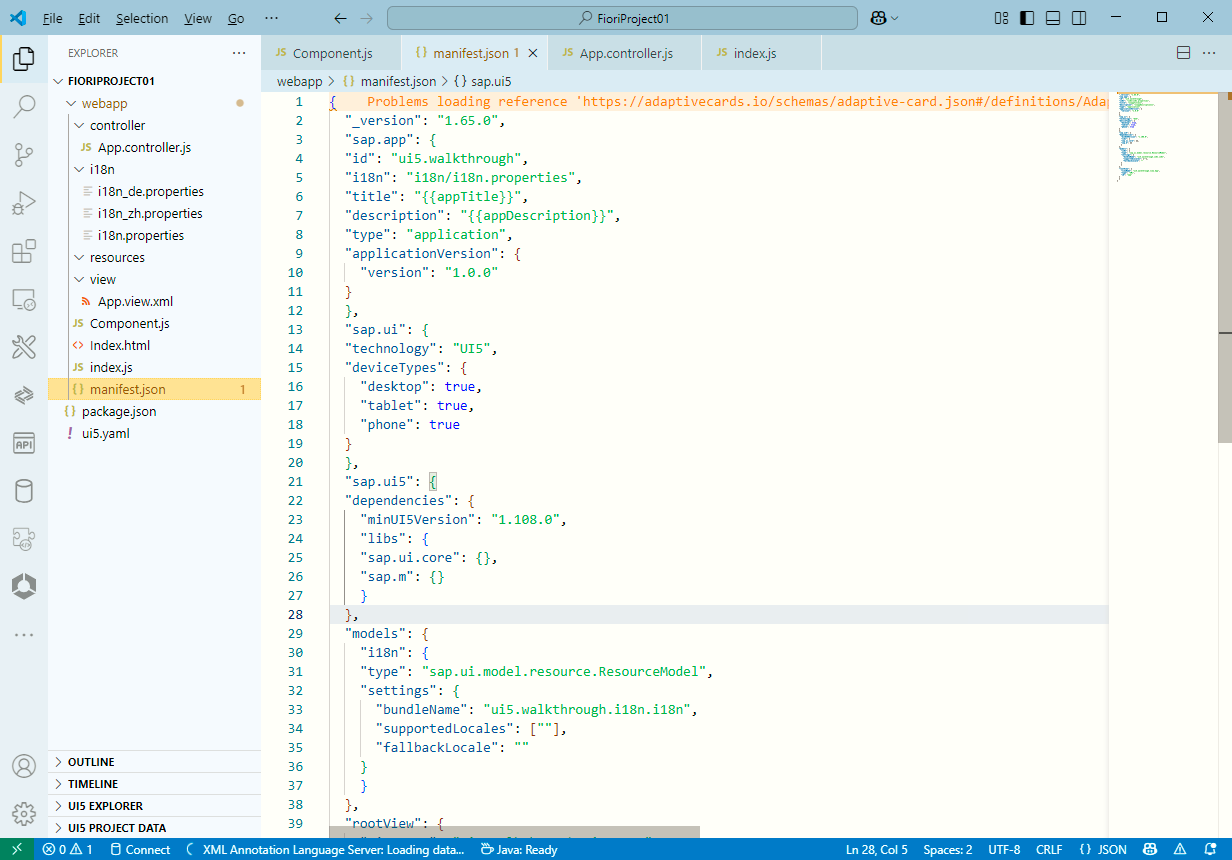Open the Run and Debug view
The height and width of the screenshot is (860, 1232).
tap(24, 203)
